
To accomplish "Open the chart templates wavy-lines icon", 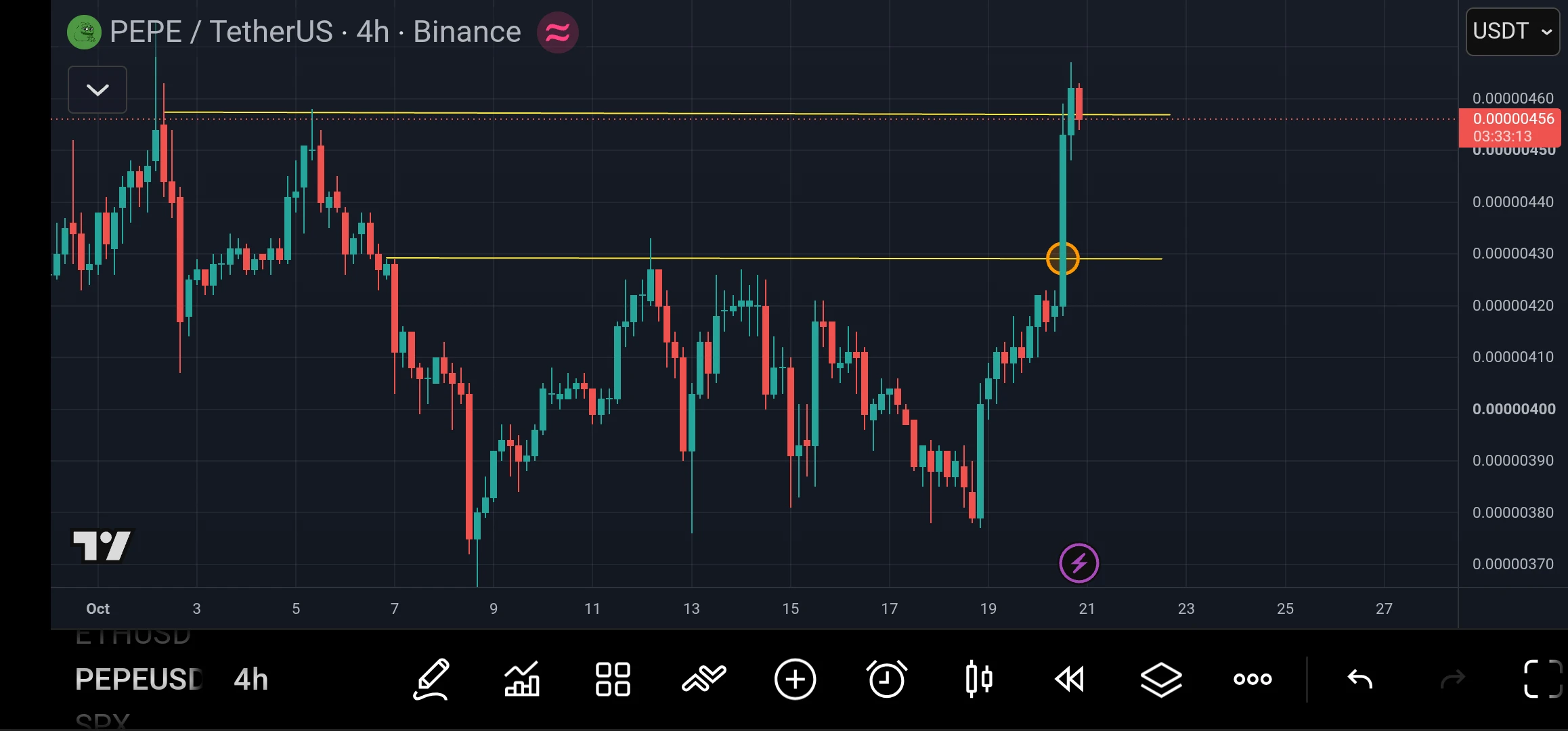I will point(704,679).
